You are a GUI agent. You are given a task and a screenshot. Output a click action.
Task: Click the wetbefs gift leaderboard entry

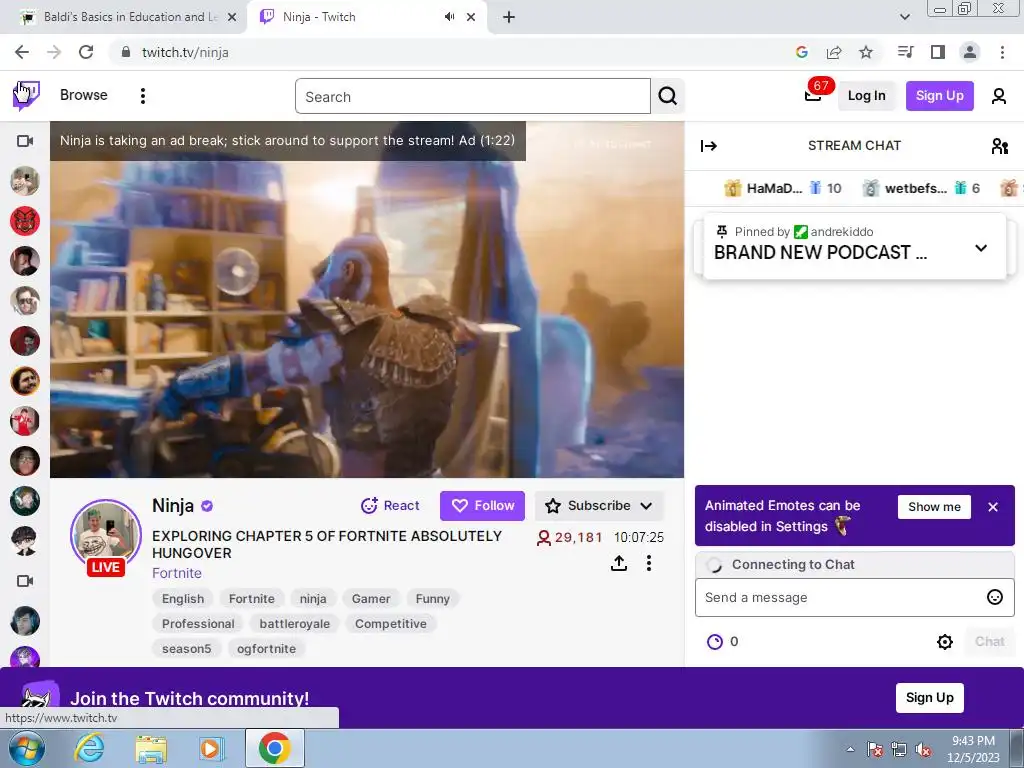[x=921, y=188]
